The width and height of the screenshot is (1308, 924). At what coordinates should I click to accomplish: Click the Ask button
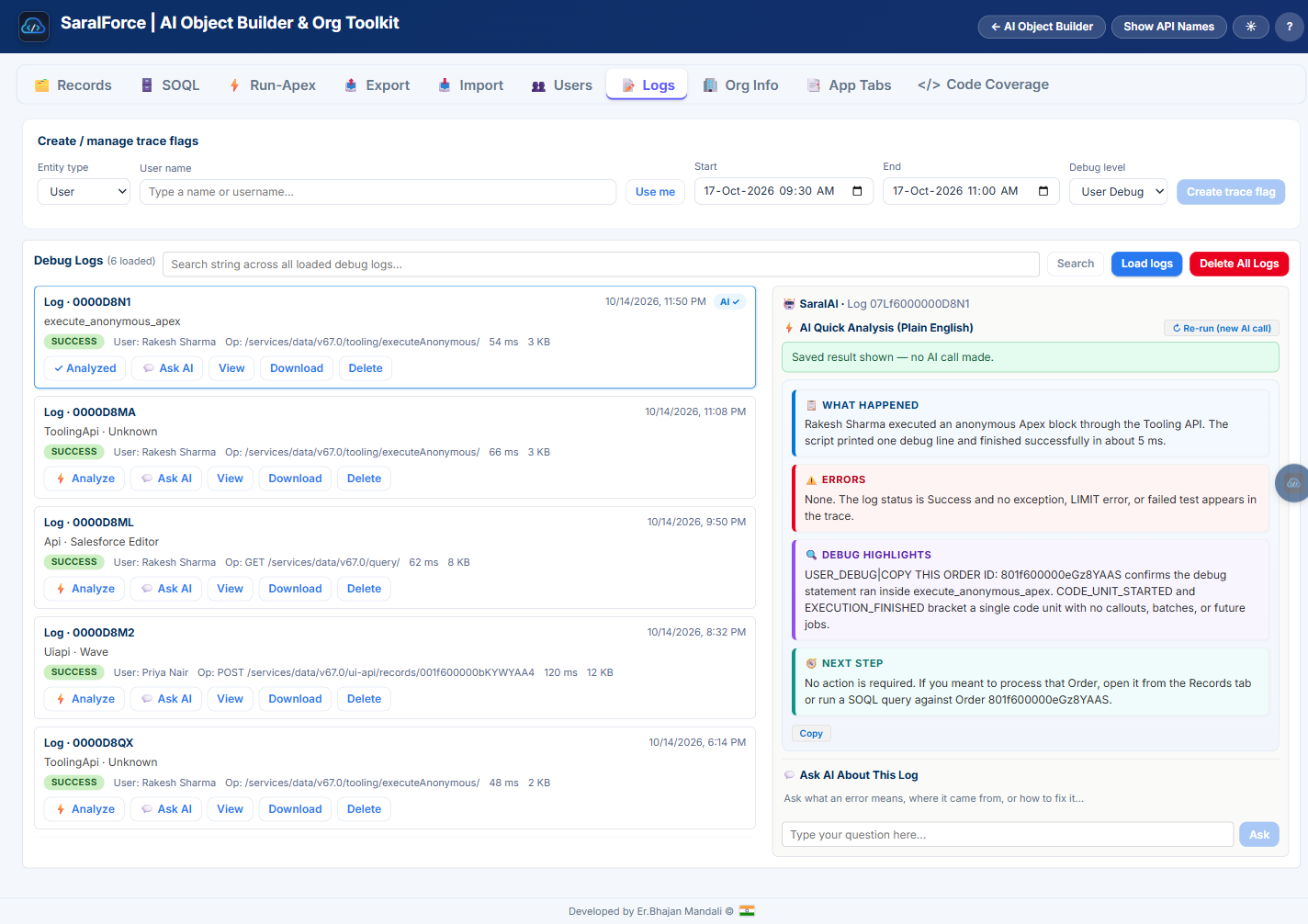coord(1258,835)
